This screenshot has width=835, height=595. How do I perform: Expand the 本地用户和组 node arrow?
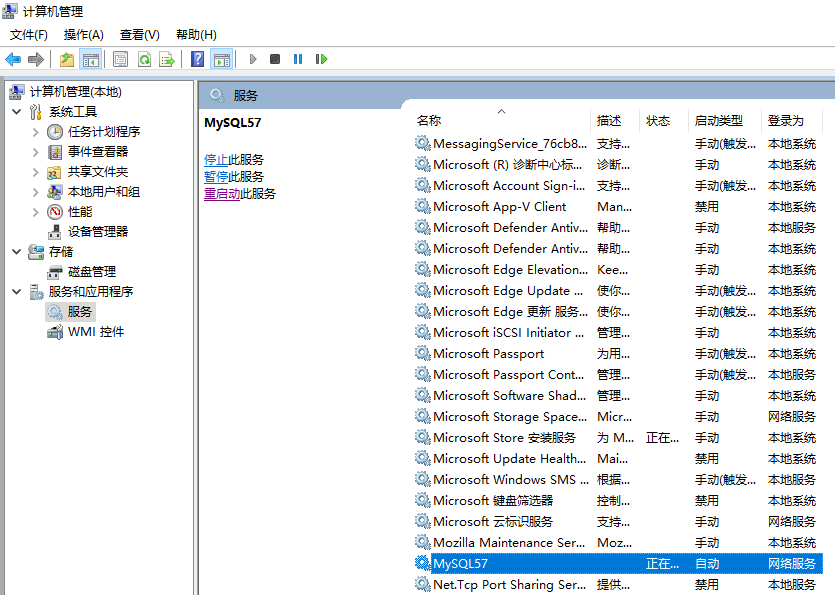36,192
